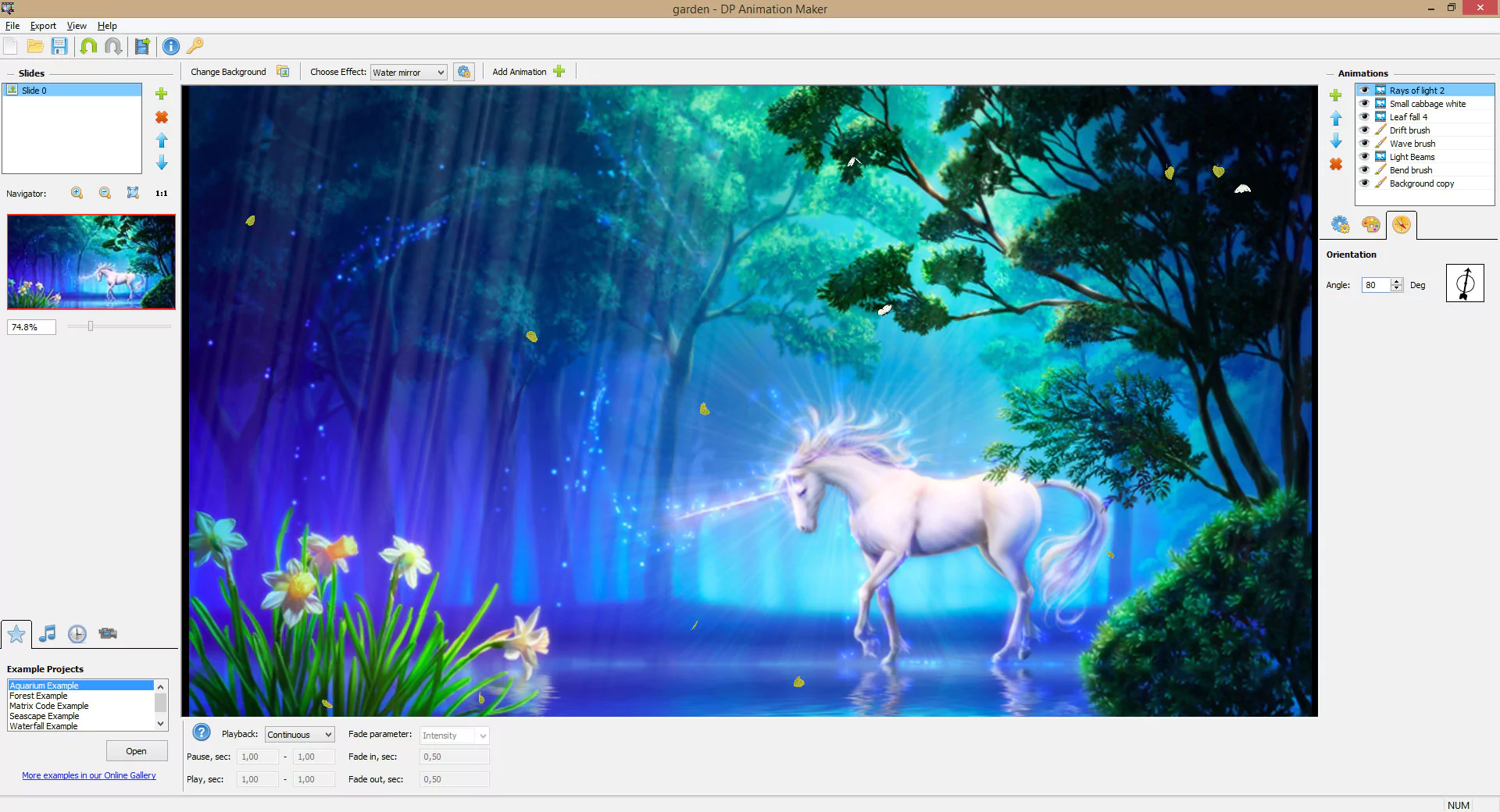Select the key/registration icon on toolbar
Screen dimensions: 1500x812
coord(195,47)
